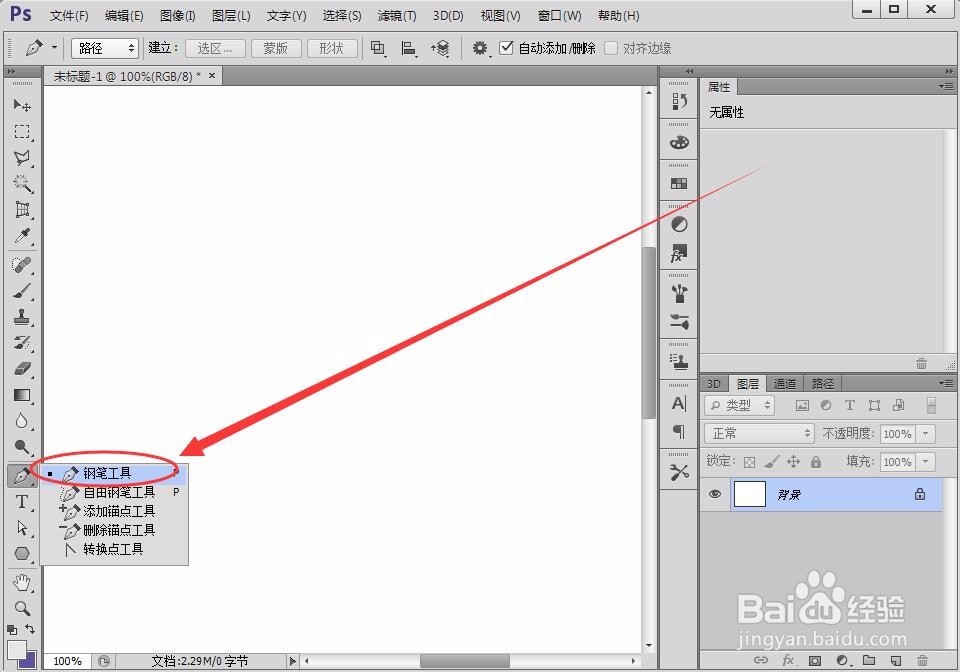Select the Hand tool
The width and height of the screenshot is (960, 672).
pos(22,583)
